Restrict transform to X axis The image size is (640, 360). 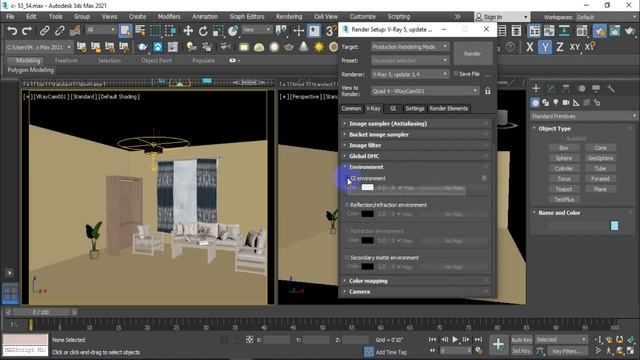point(529,47)
